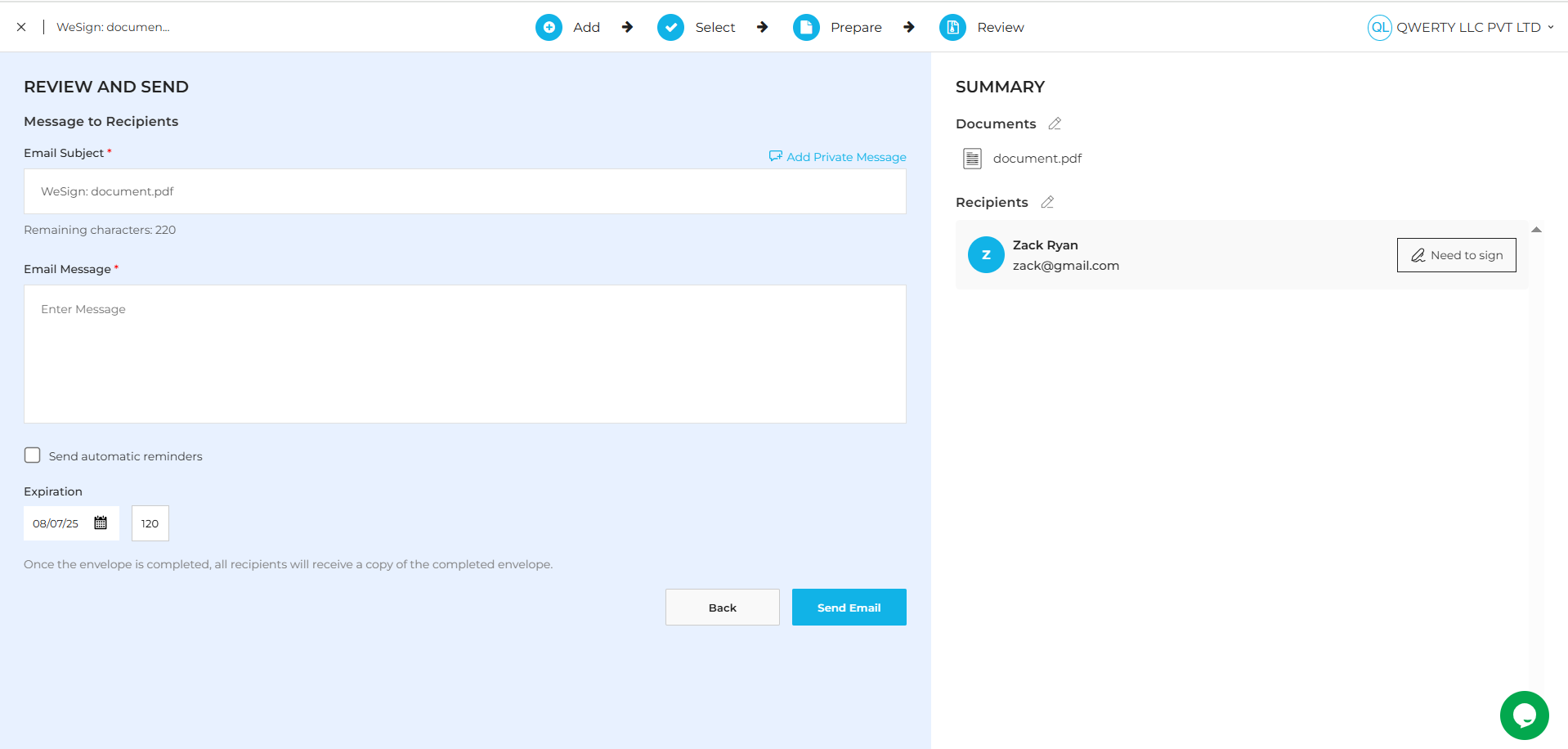
Task: Go to the Select step label
Action: [x=715, y=27]
